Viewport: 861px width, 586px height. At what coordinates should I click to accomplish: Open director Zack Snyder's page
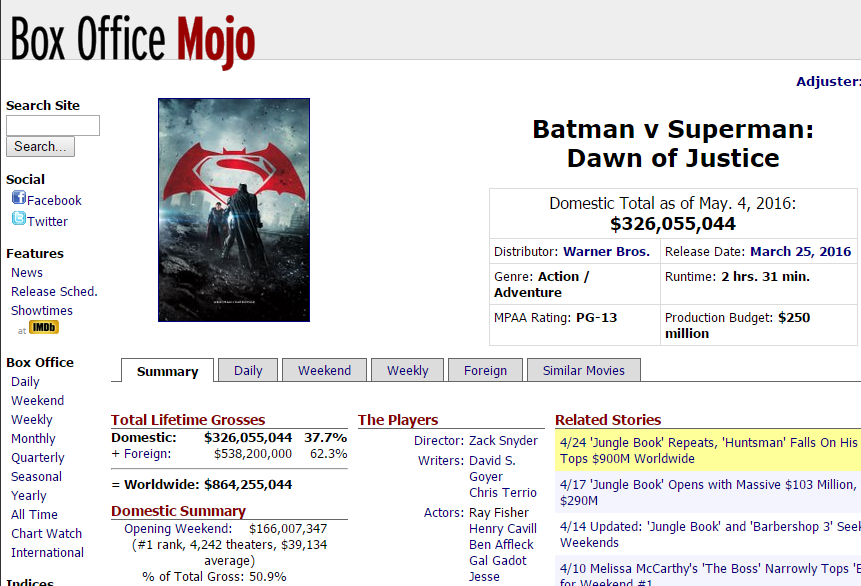(503, 440)
